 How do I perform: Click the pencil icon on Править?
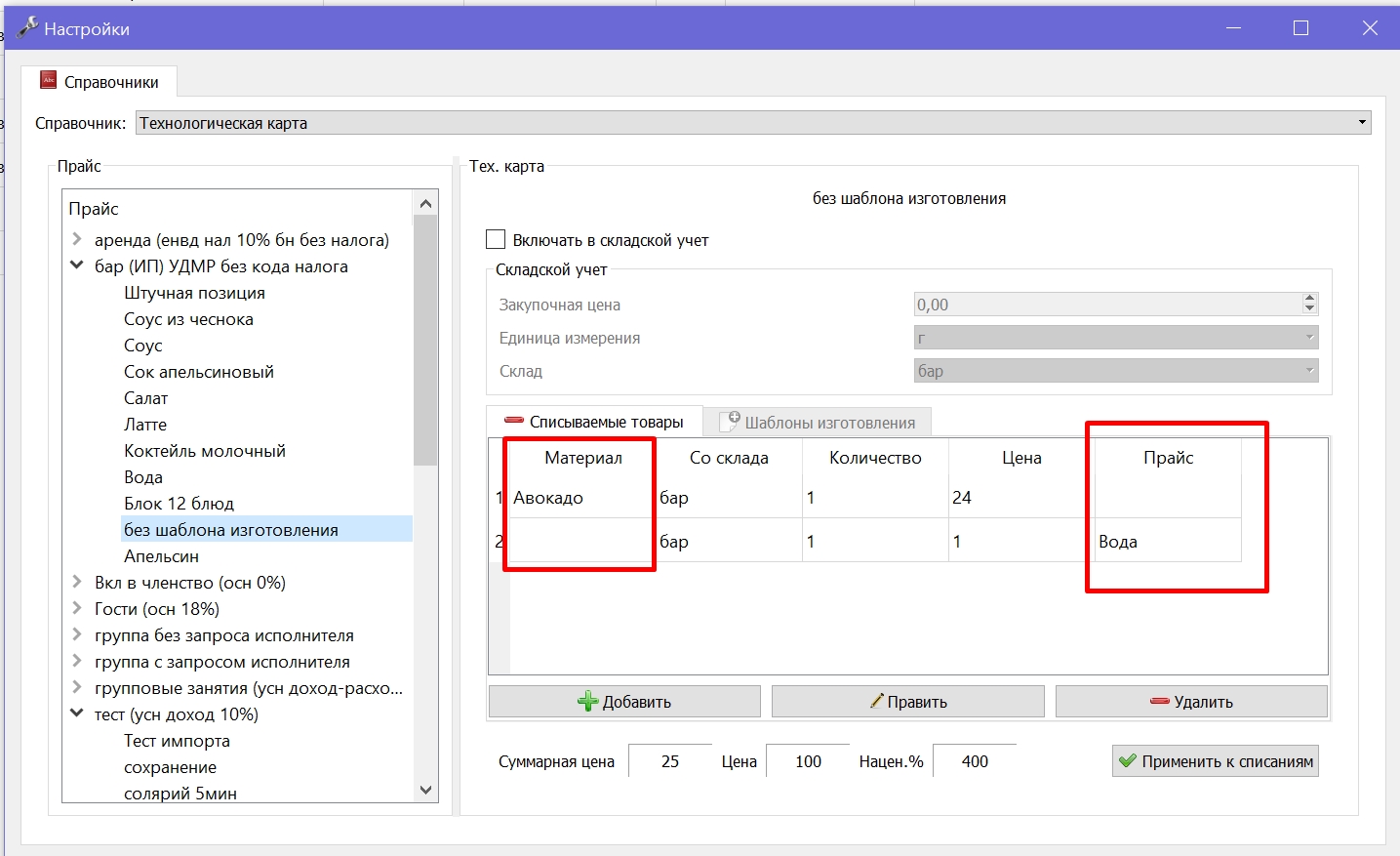877,701
